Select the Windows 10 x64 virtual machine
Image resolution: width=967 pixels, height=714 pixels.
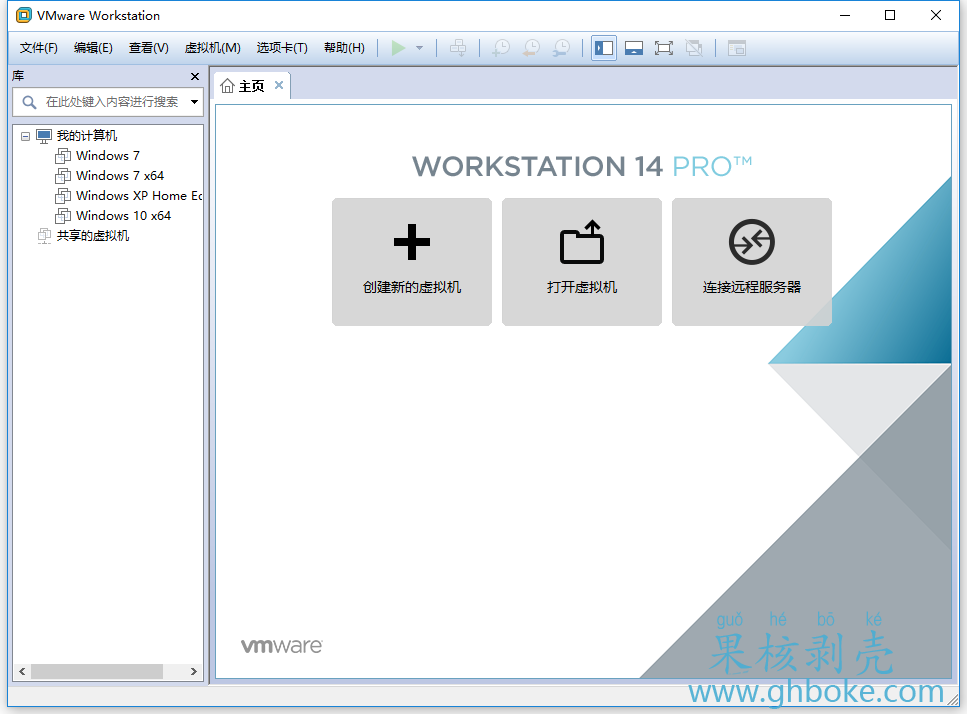pos(123,216)
